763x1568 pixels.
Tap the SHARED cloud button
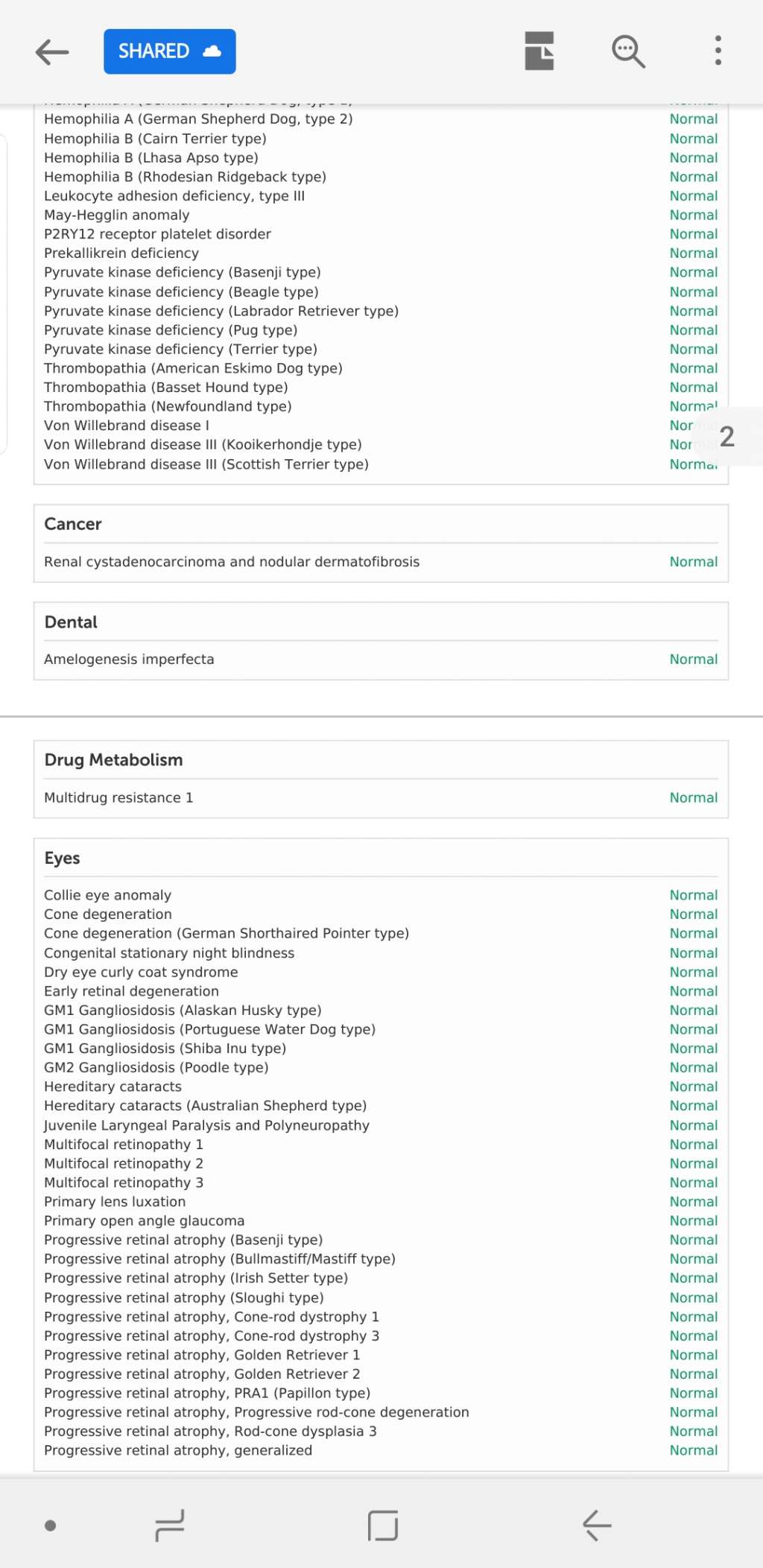[x=170, y=51]
